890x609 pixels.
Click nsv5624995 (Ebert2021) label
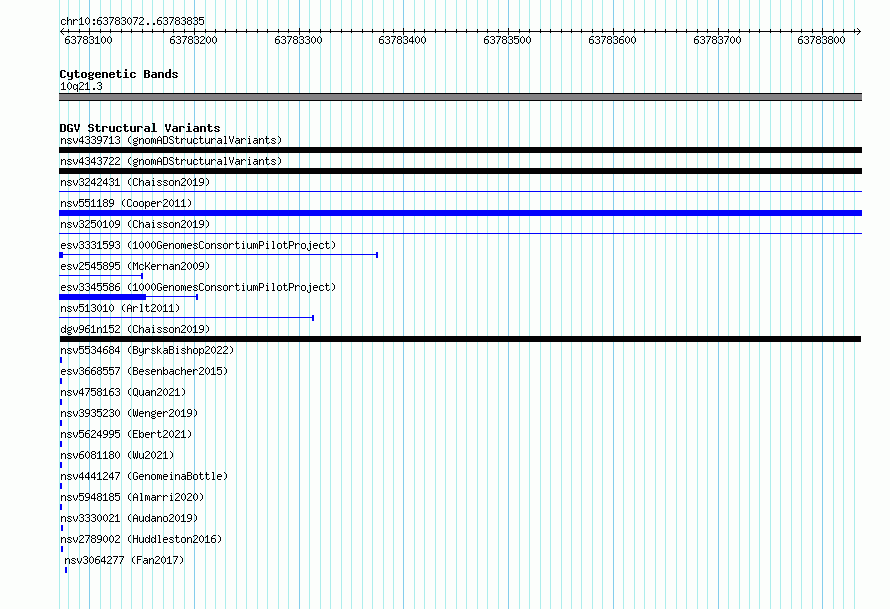pyautogui.click(x=126, y=434)
